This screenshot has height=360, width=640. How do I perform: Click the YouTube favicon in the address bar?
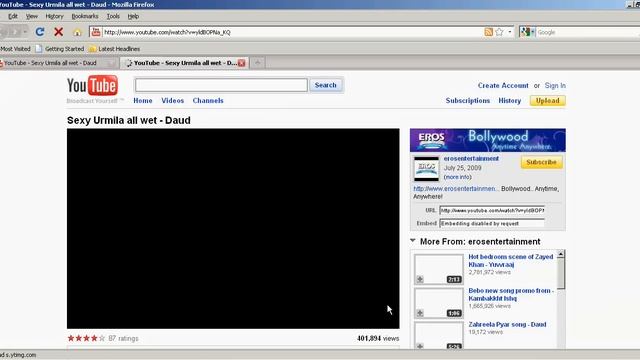(96, 32)
